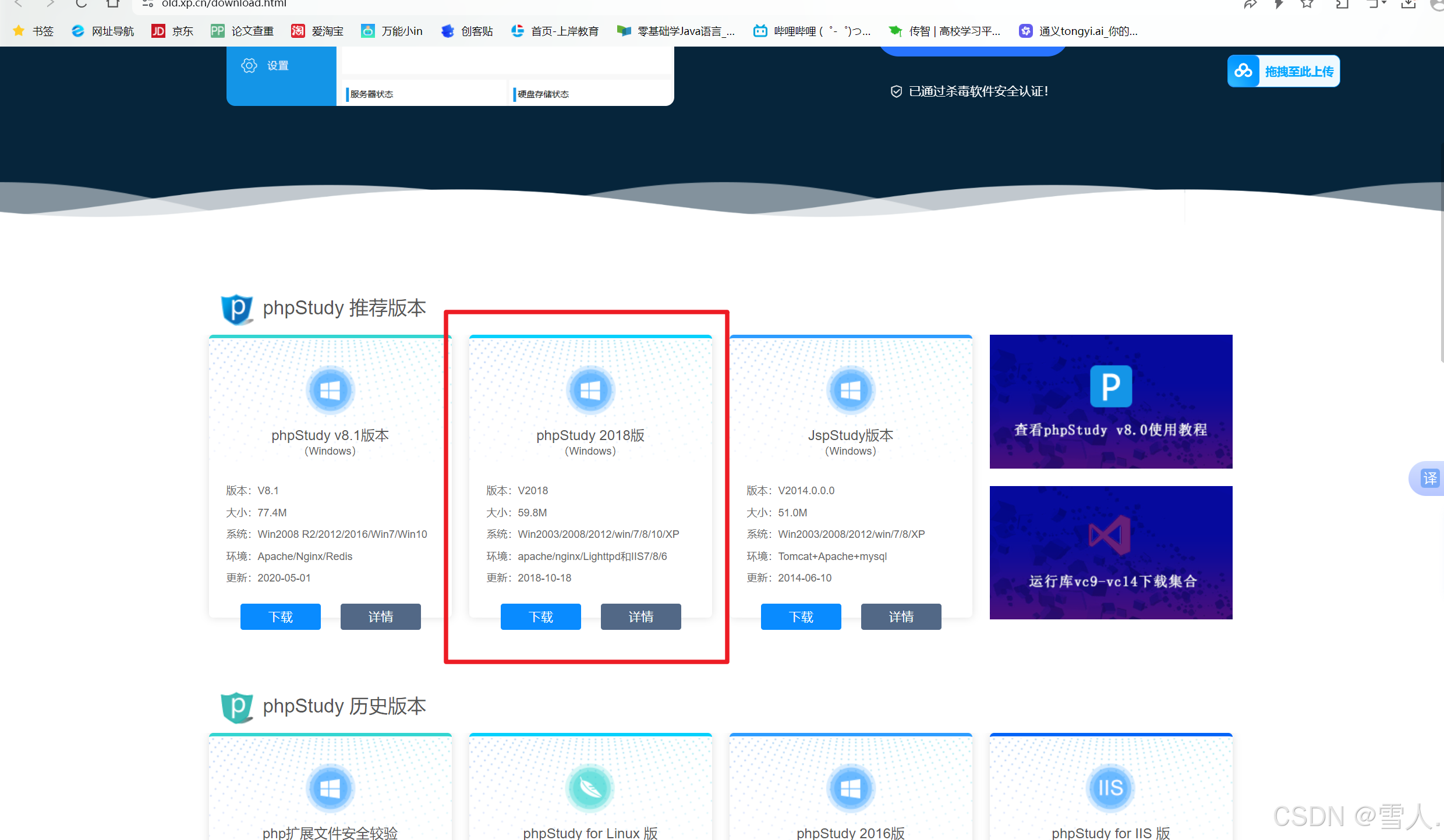Click the gear settings icon in blue sidebar

(x=249, y=65)
